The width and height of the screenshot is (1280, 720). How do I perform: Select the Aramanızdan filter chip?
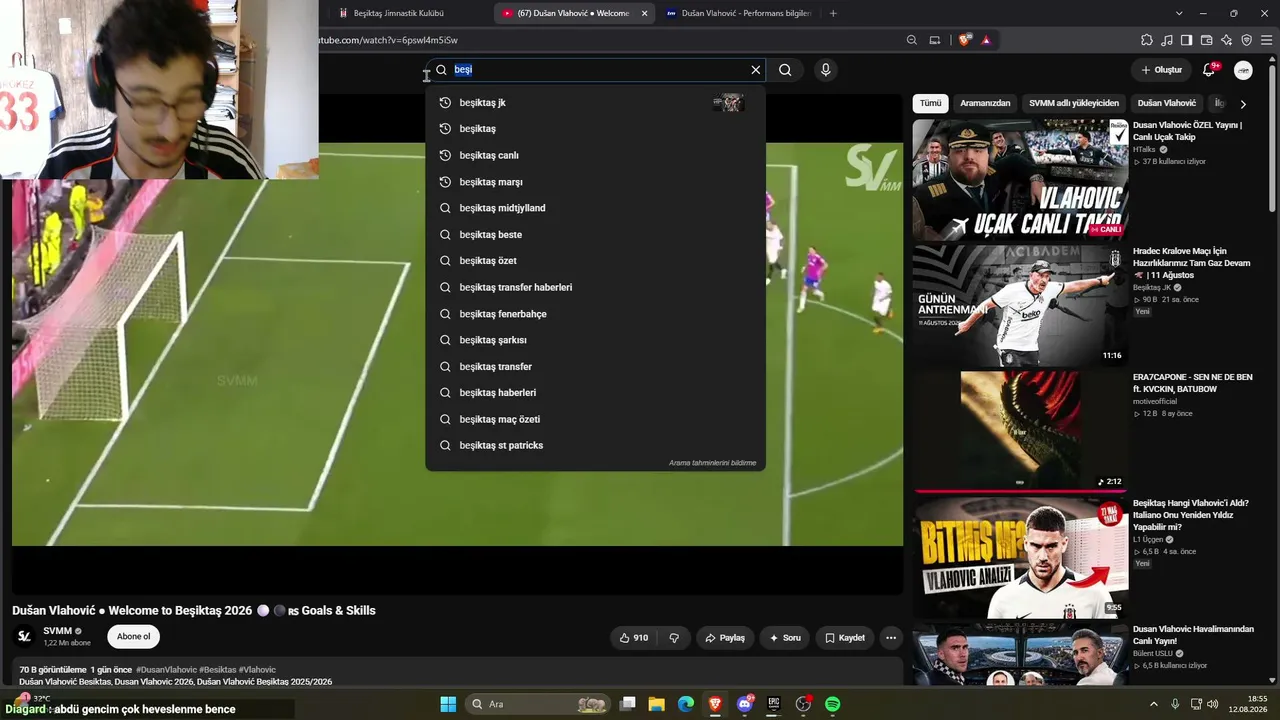point(985,103)
